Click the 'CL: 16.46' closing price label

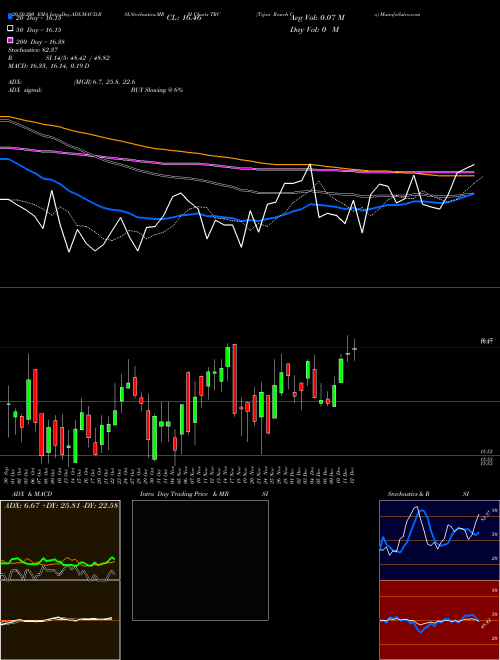click(x=184, y=18)
